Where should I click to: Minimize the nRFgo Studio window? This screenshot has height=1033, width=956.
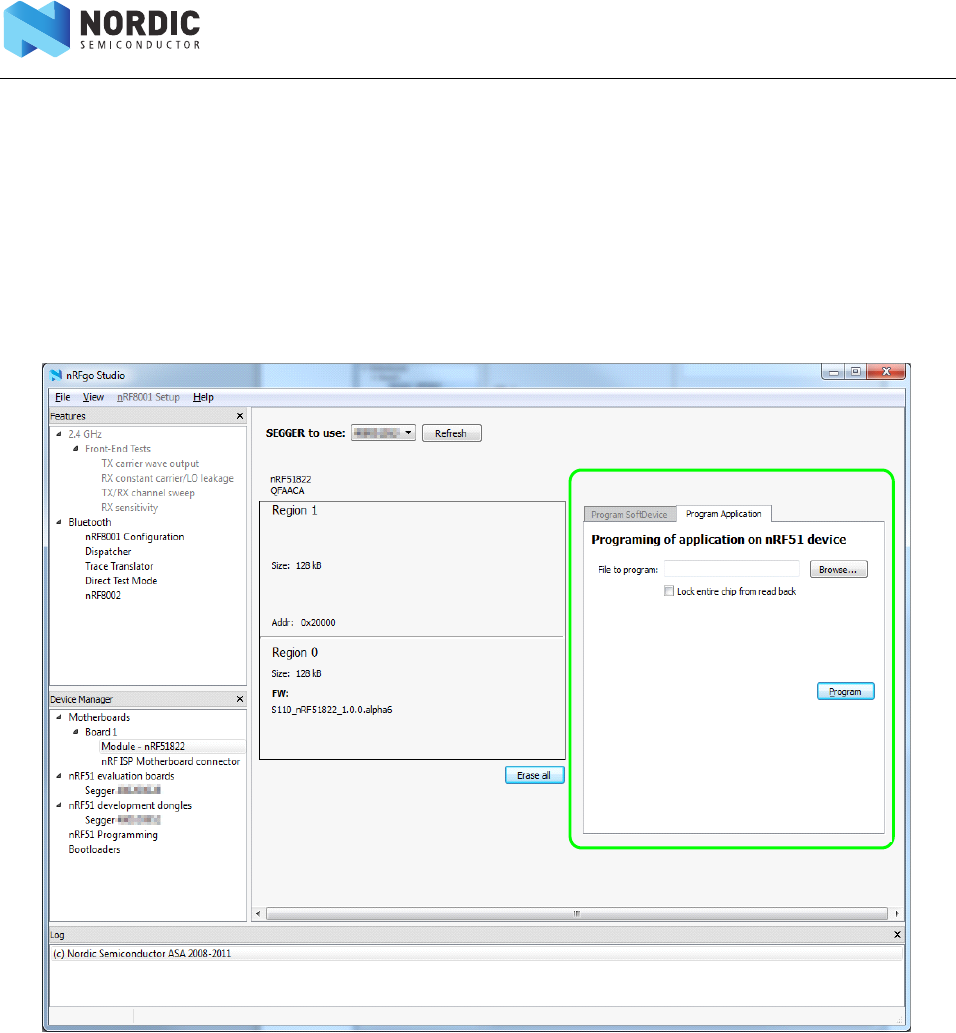point(833,372)
